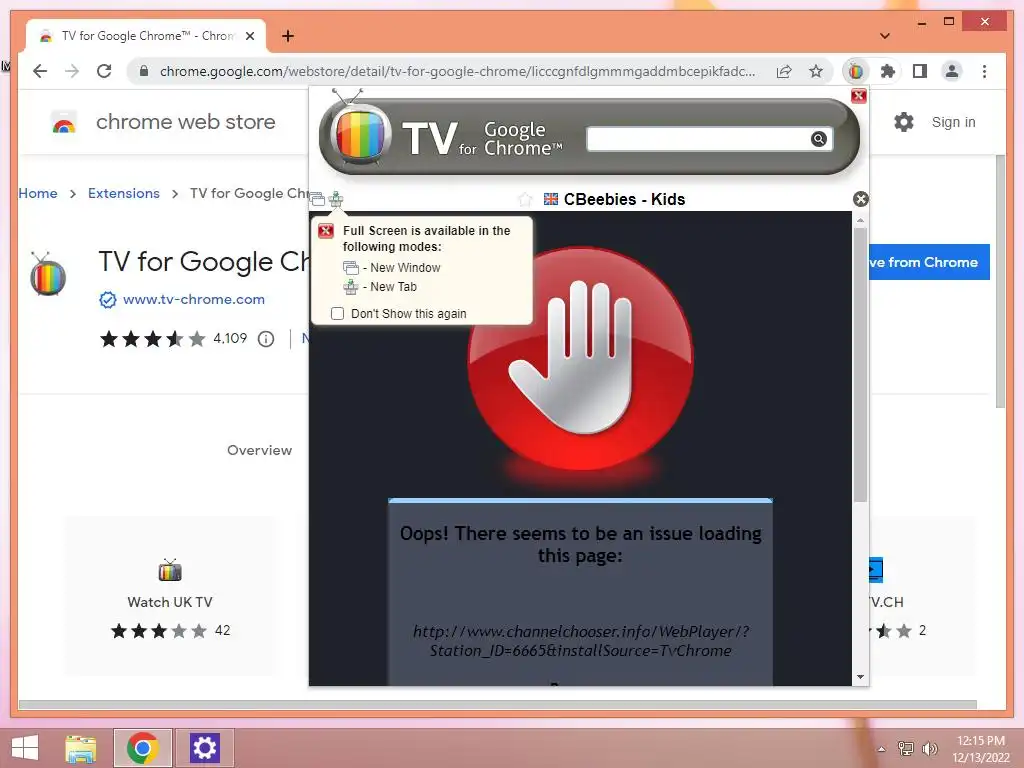The height and width of the screenshot is (768, 1024).
Task: Click the horizontal scrollbar at the bottom
Action: [498, 705]
